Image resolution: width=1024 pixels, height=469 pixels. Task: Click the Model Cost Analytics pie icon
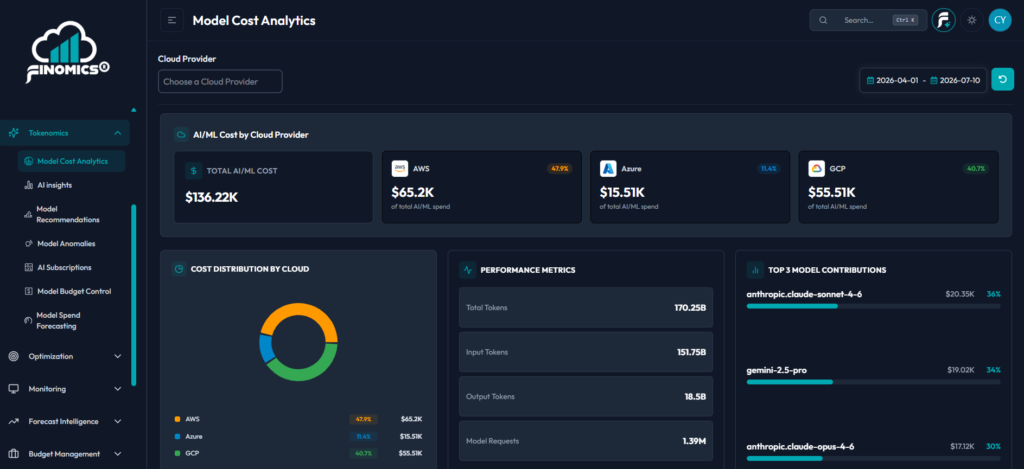pos(29,161)
